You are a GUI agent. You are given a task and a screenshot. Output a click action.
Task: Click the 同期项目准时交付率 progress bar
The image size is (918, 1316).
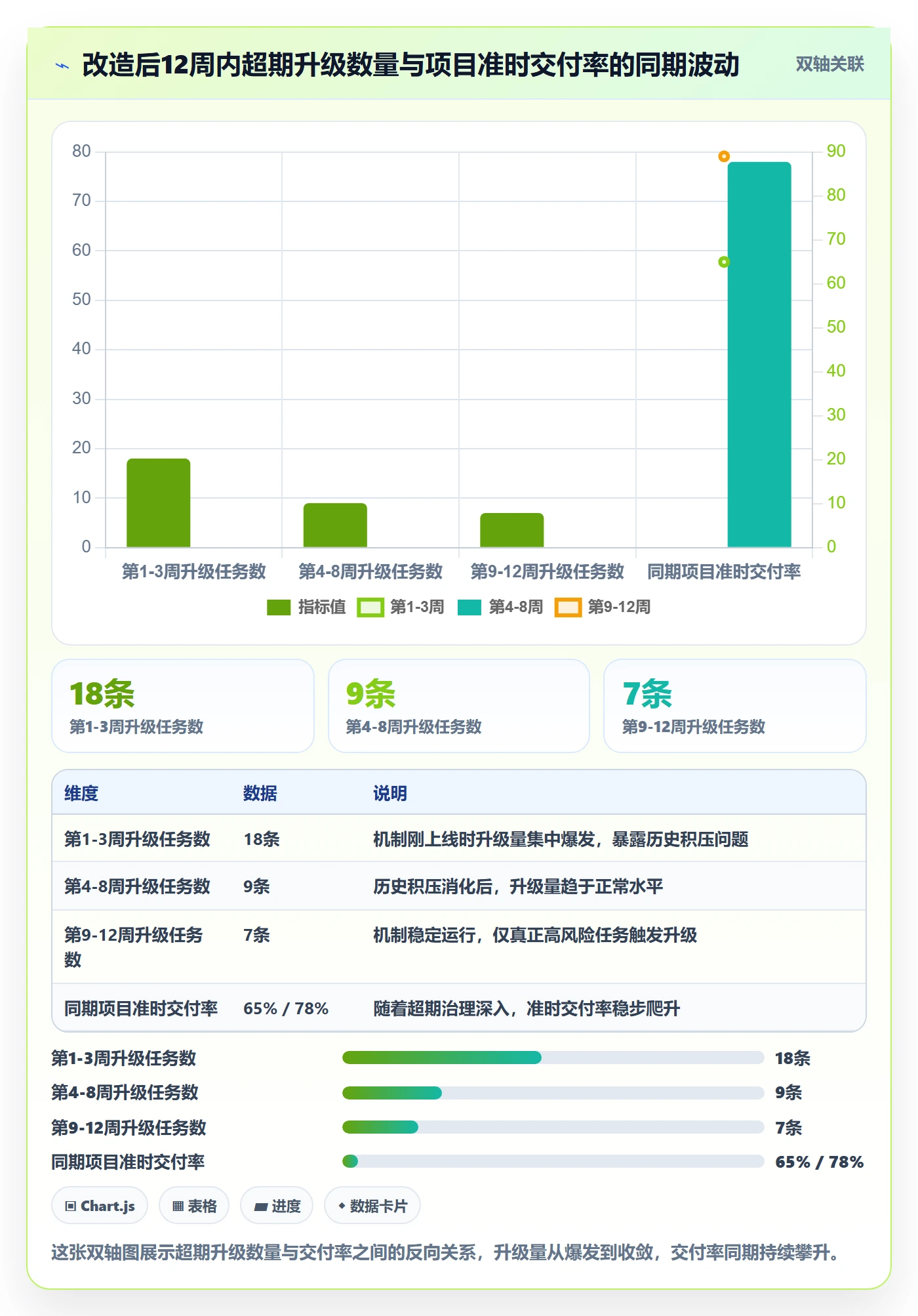pos(553,1161)
